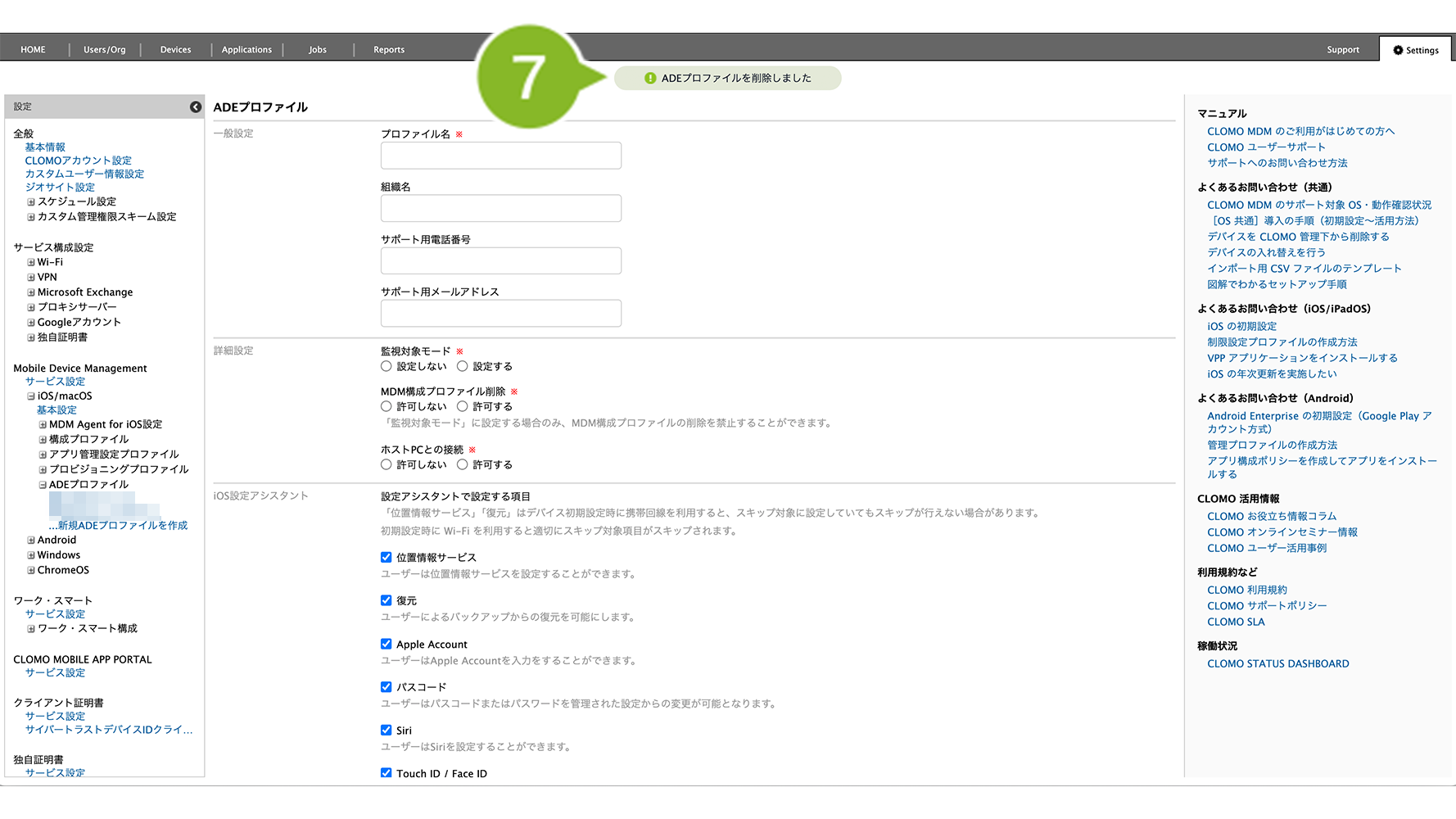Collapse the 設定 sidebar with arrow icon
1456x819 pixels.
coord(196,106)
